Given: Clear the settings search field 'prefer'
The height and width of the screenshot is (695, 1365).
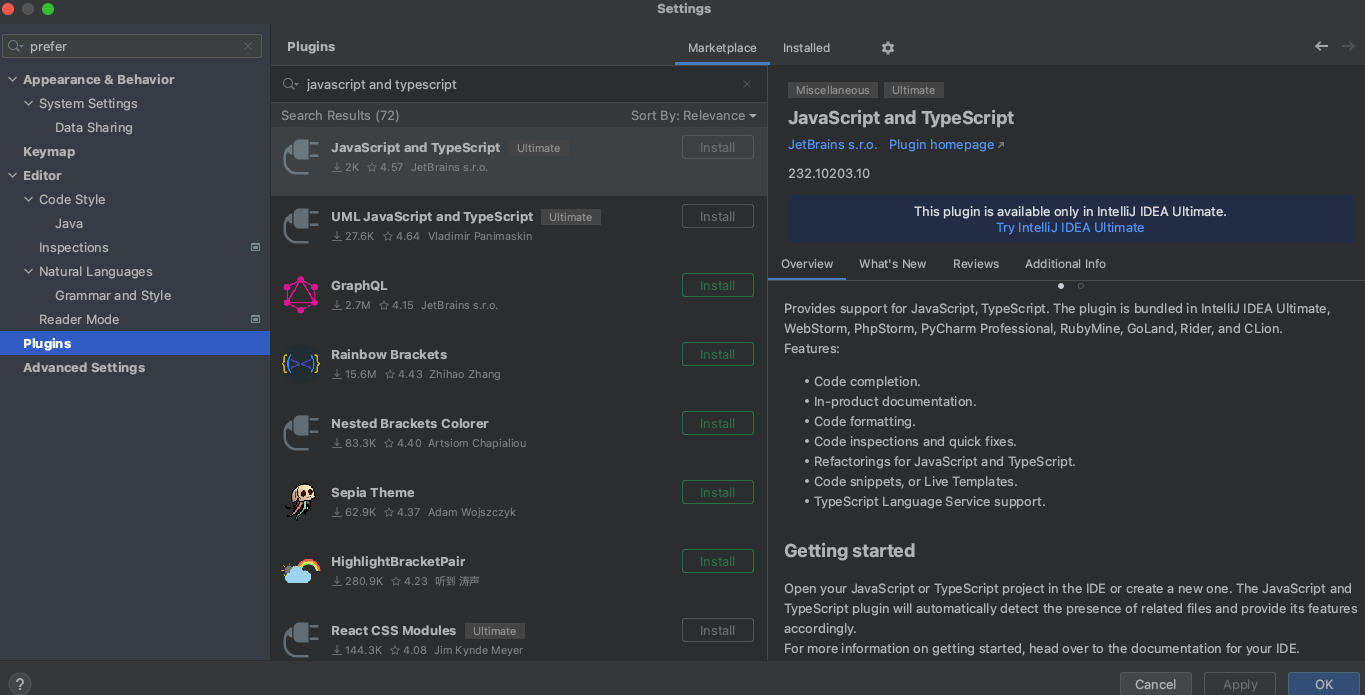Looking at the screenshot, I should pos(248,46).
